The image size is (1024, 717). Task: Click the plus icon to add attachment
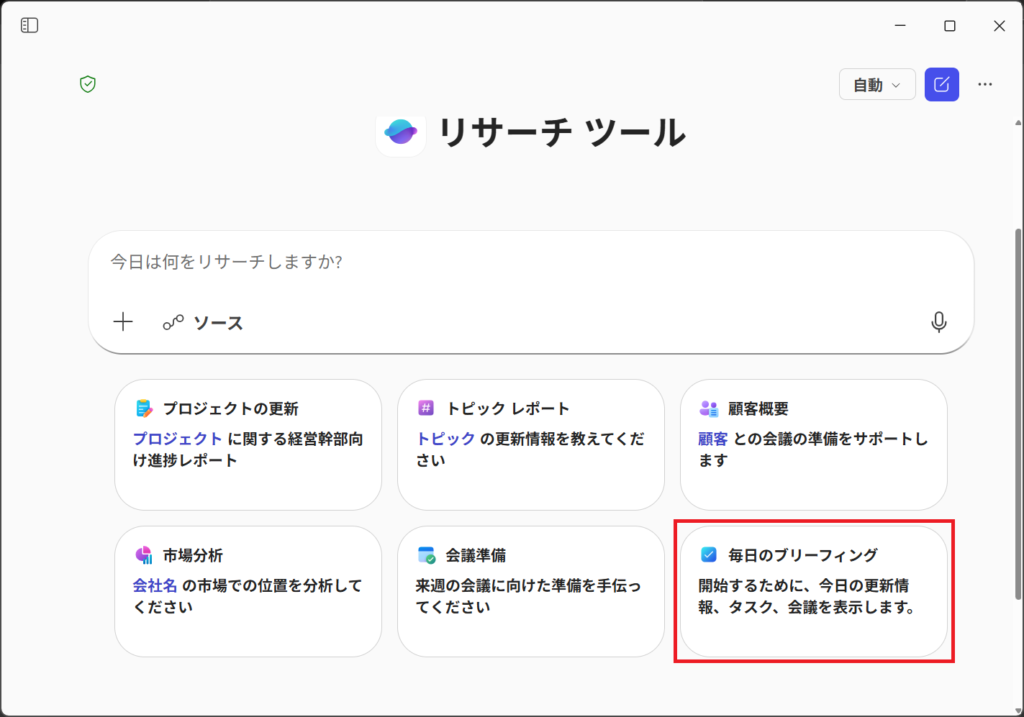click(x=123, y=322)
